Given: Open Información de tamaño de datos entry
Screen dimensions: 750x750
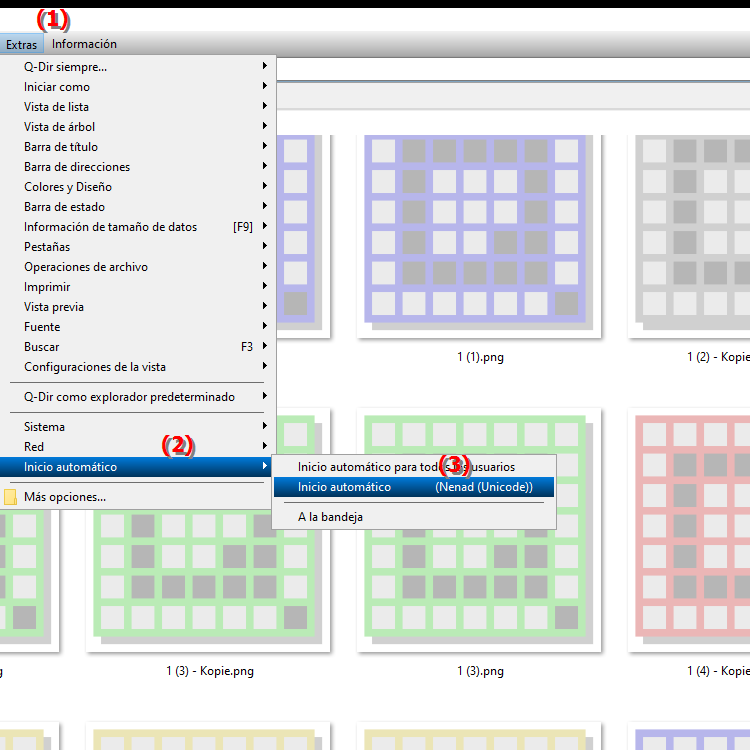Looking at the screenshot, I should tap(138, 227).
